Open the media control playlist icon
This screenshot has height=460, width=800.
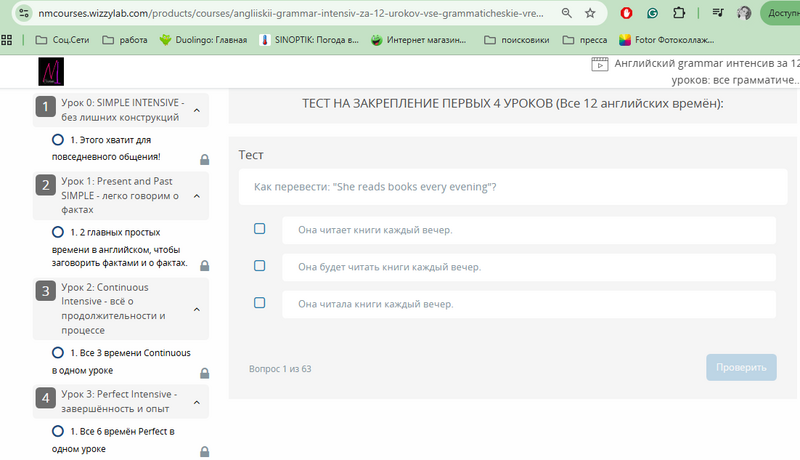pos(718,13)
